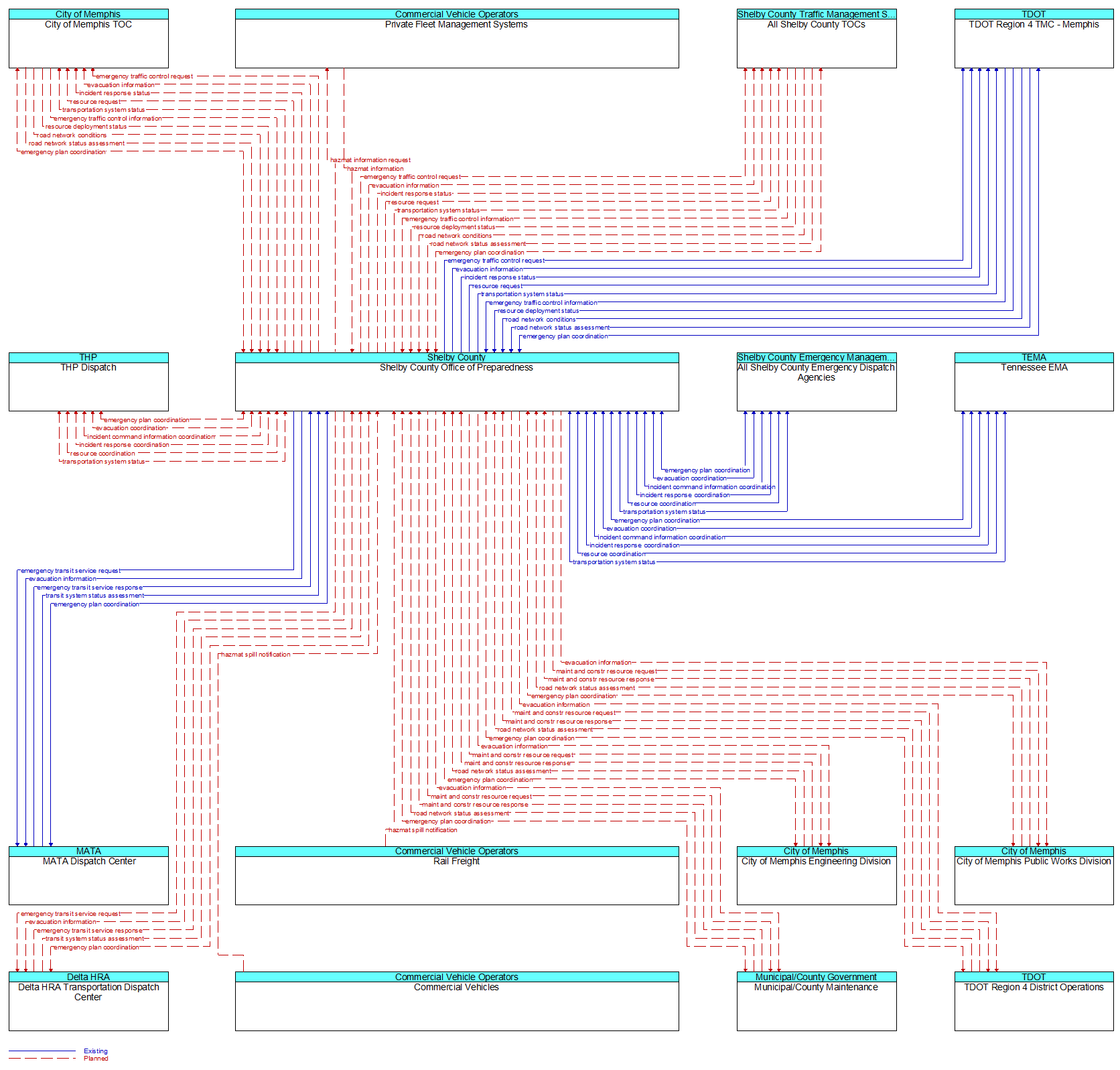
Task: Click the City of Memphis TOC box
Action: click(88, 39)
